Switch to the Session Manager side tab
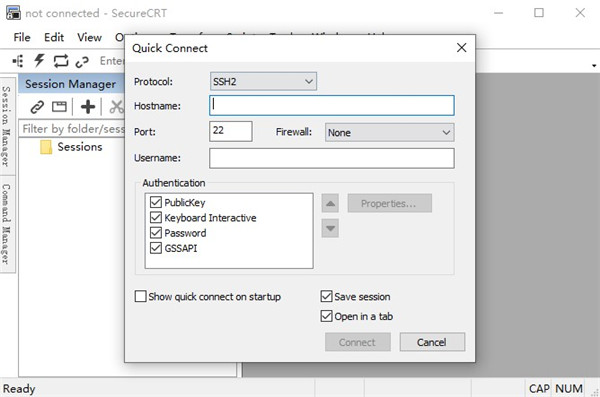Image resolution: width=600 pixels, height=397 pixels. tap(7, 126)
